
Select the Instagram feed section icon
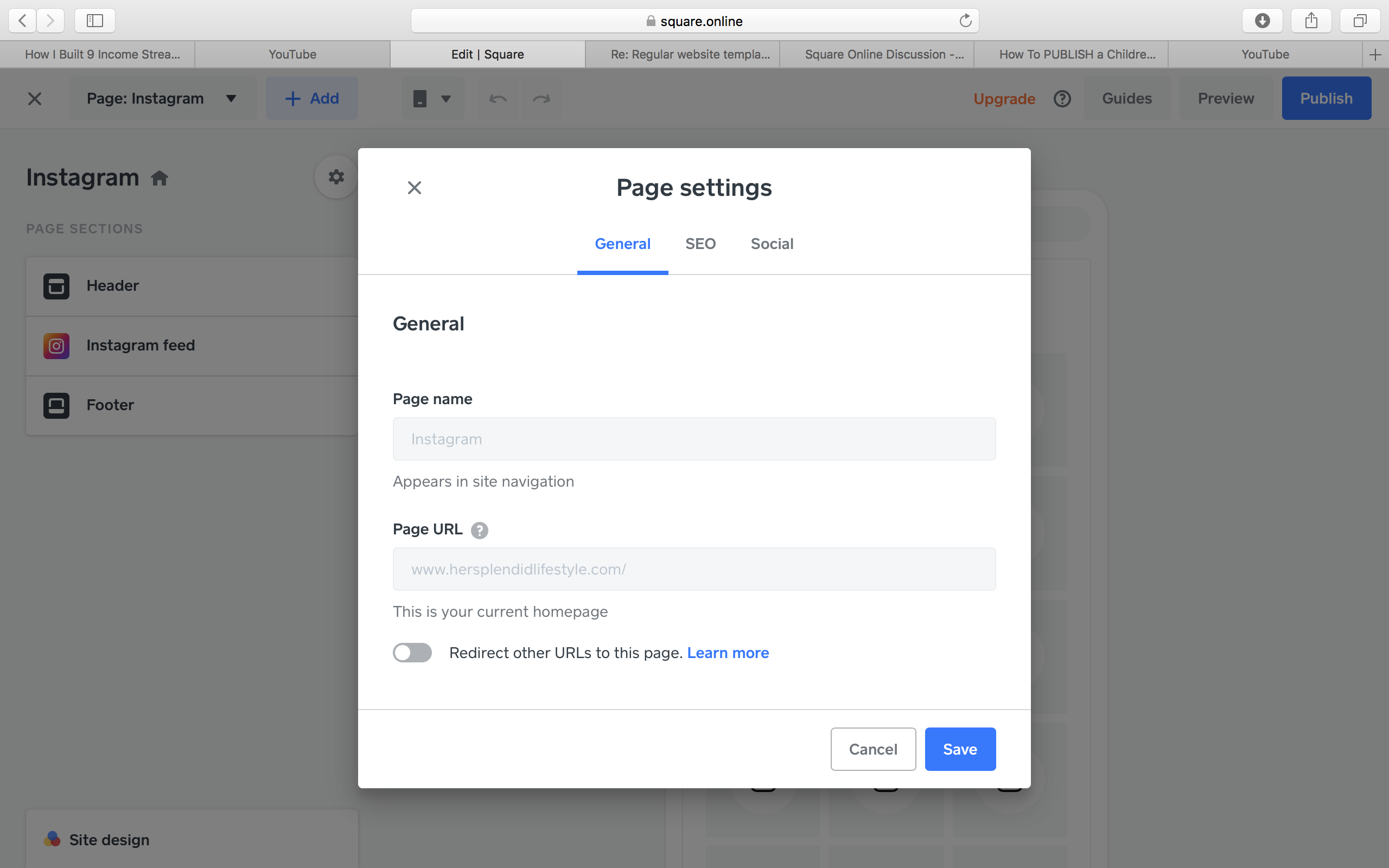(56, 346)
